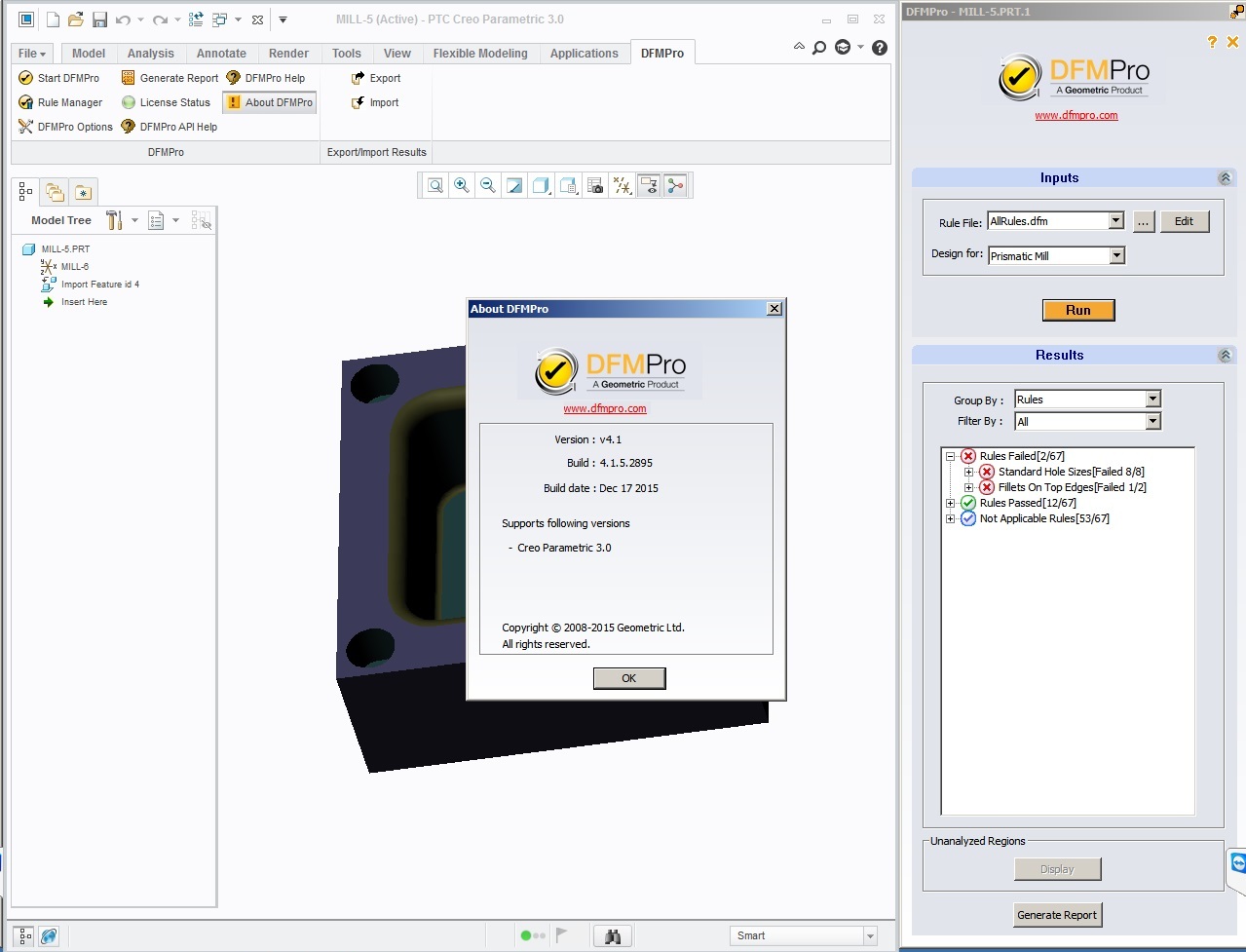Click the About DFMPro ribbon button
Image resolution: width=1246 pixels, height=952 pixels.
(270, 102)
